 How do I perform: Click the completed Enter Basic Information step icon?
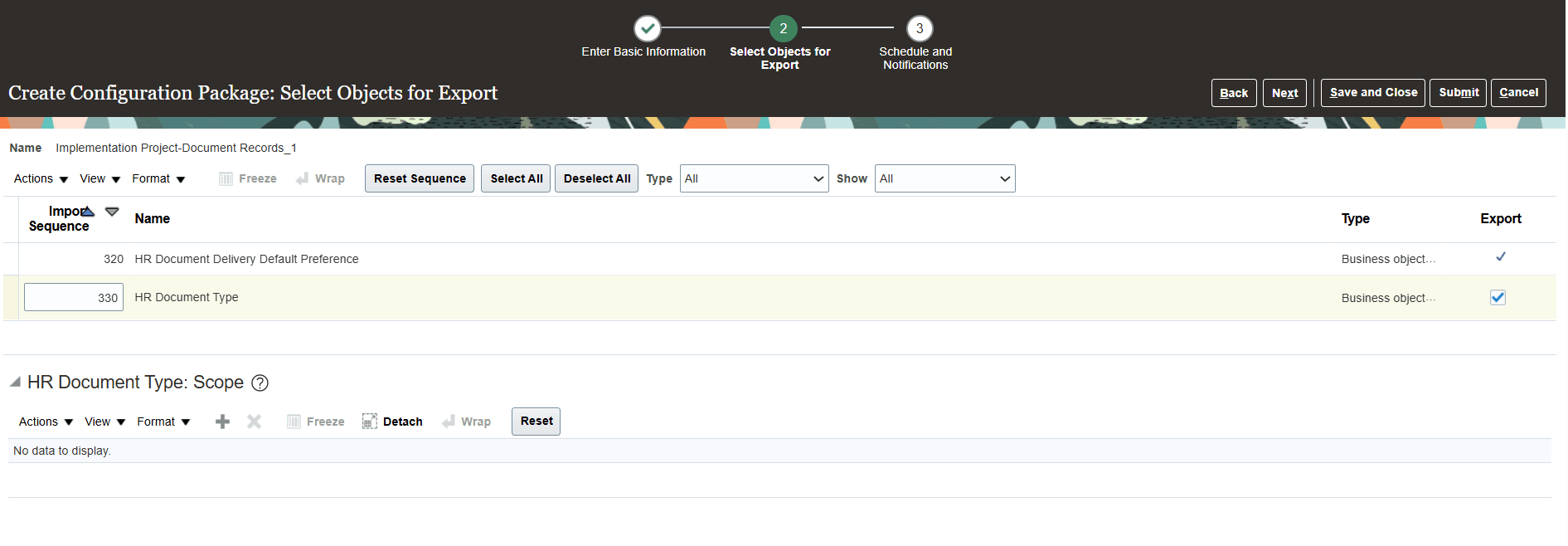coord(647,29)
